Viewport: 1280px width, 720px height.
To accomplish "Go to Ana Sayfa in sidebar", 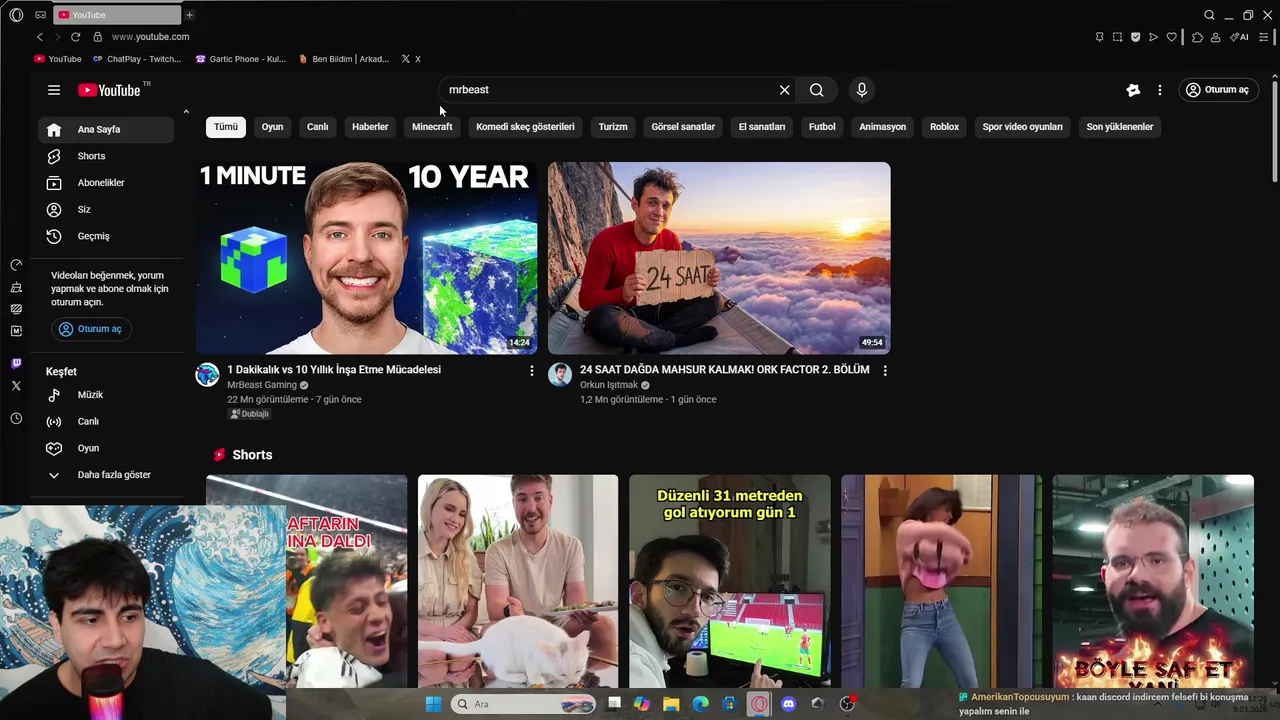I will [106, 130].
